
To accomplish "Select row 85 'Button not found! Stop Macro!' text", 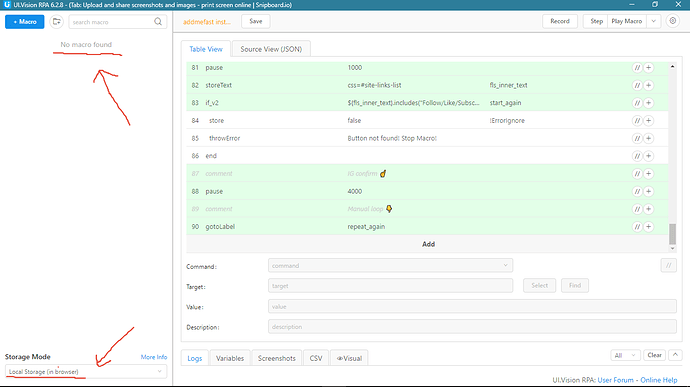I will tap(392, 138).
